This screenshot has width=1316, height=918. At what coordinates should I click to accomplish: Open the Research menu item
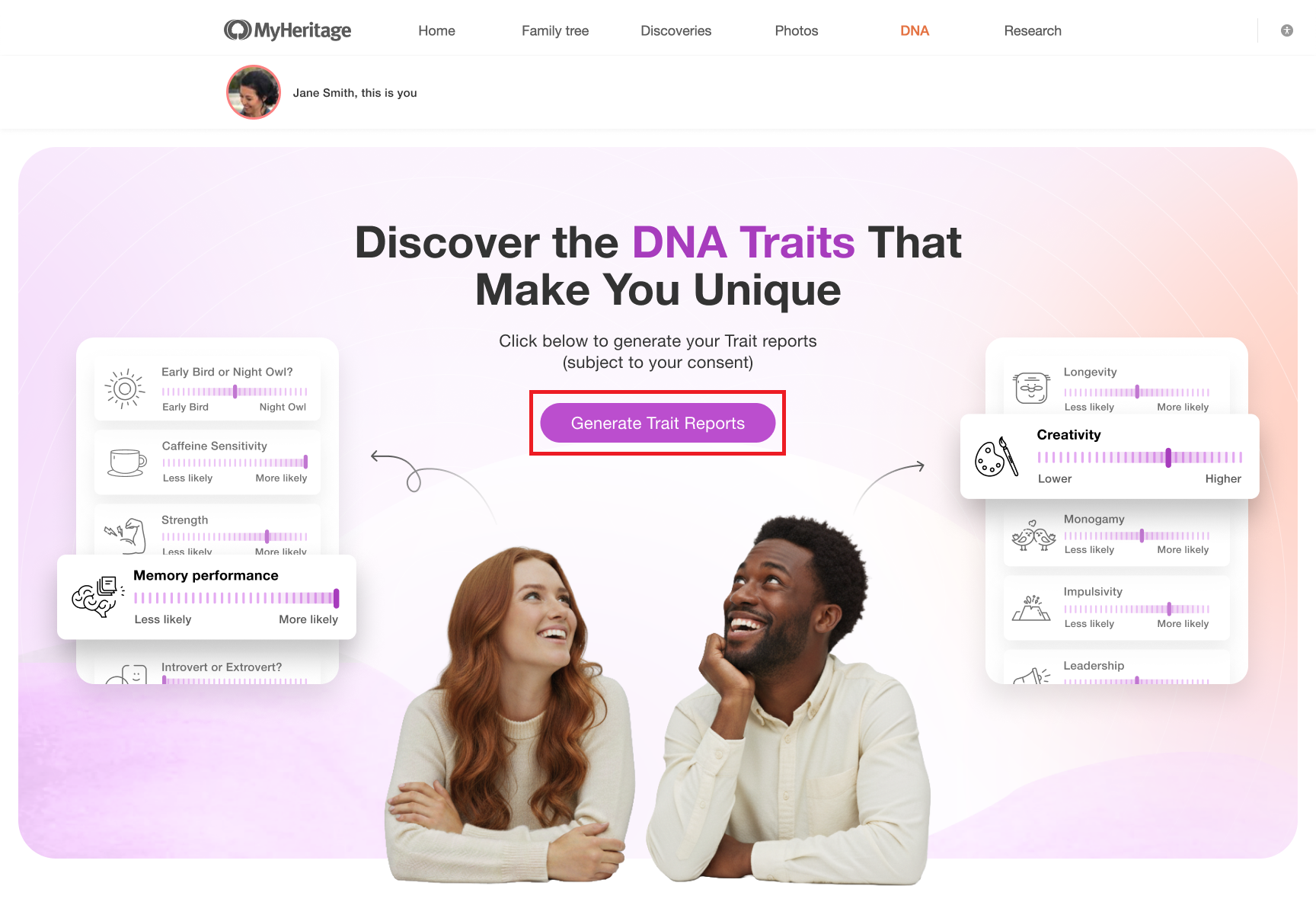click(1033, 30)
